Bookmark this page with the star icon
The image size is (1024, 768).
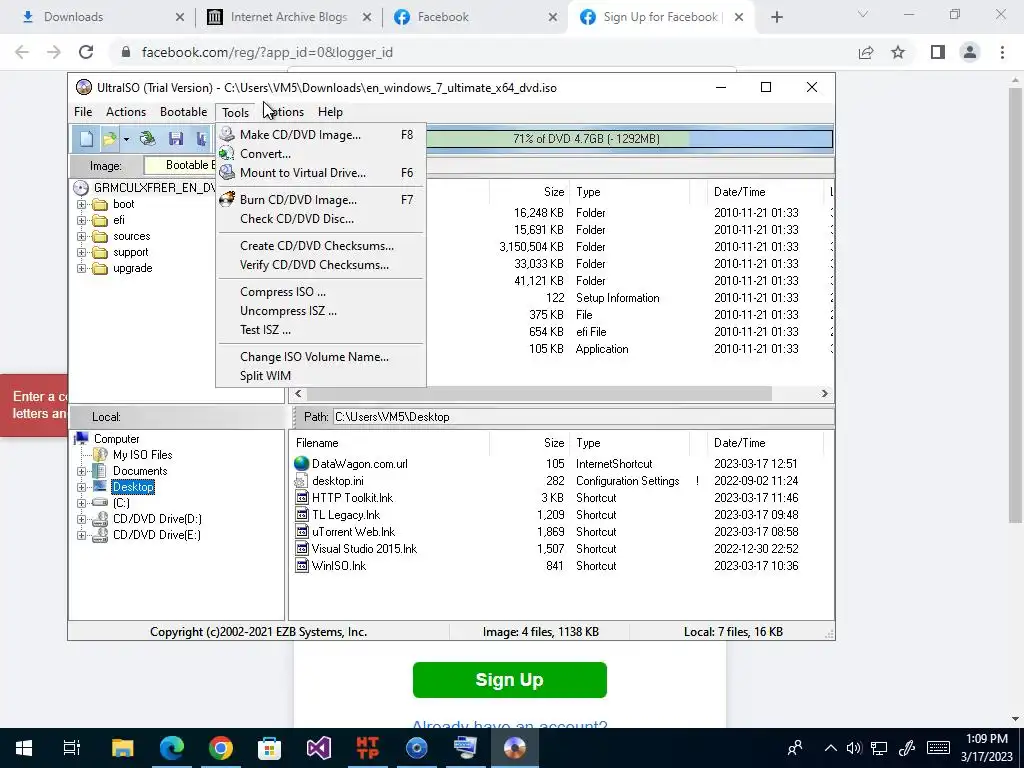tap(898, 52)
